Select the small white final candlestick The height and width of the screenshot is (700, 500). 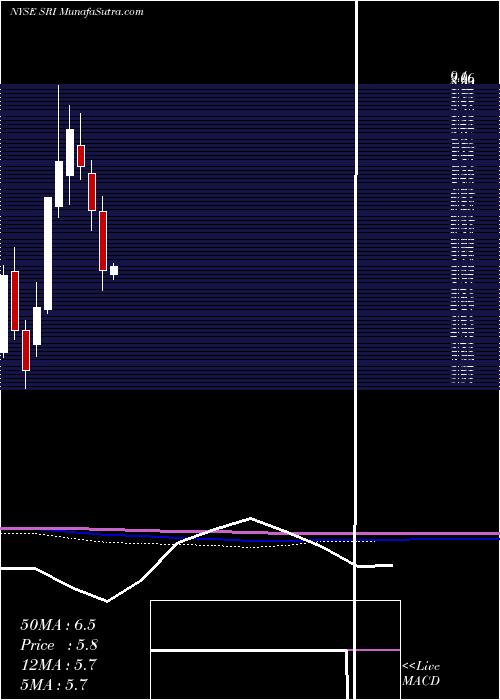click(114, 271)
